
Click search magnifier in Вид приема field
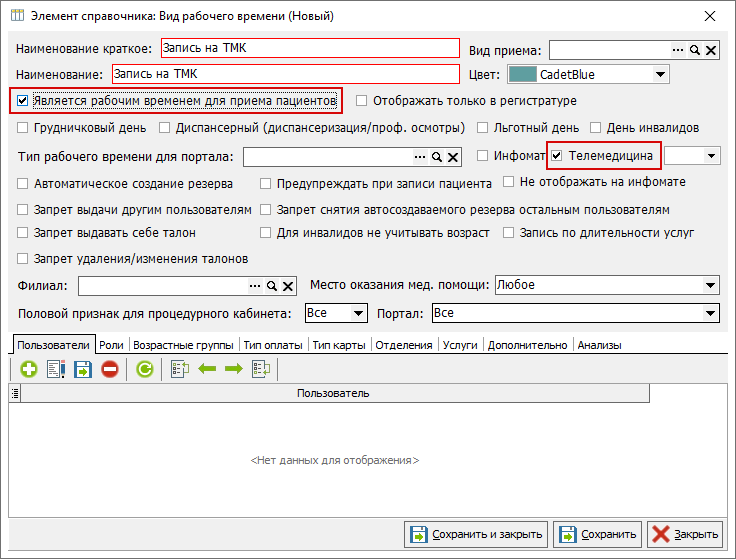pos(695,50)
